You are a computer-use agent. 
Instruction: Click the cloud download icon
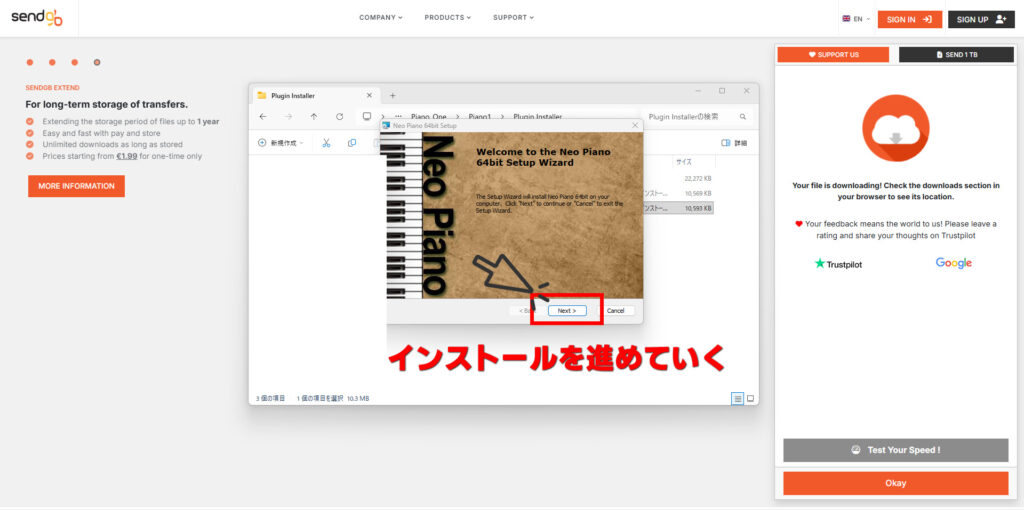click(895, 128)
